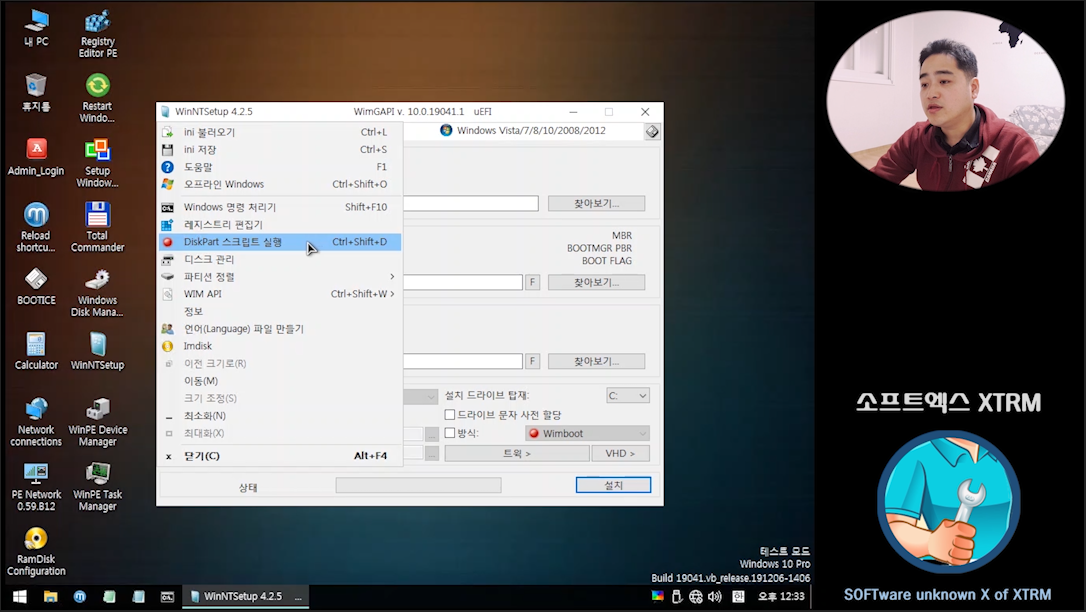
Task: Select ini 불러오기 menu item
Action: [281, 132]
